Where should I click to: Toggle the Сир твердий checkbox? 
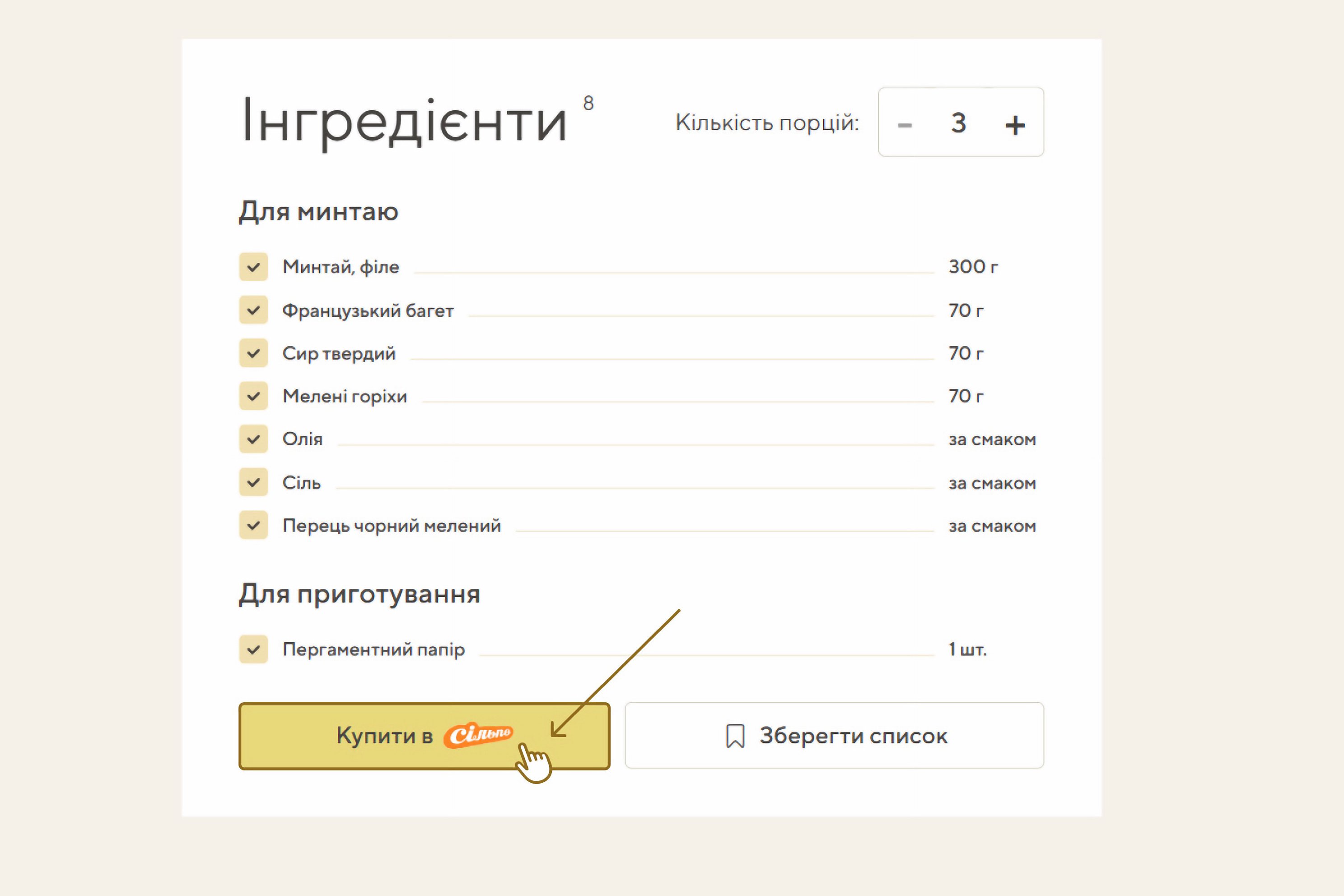[253, 353]
